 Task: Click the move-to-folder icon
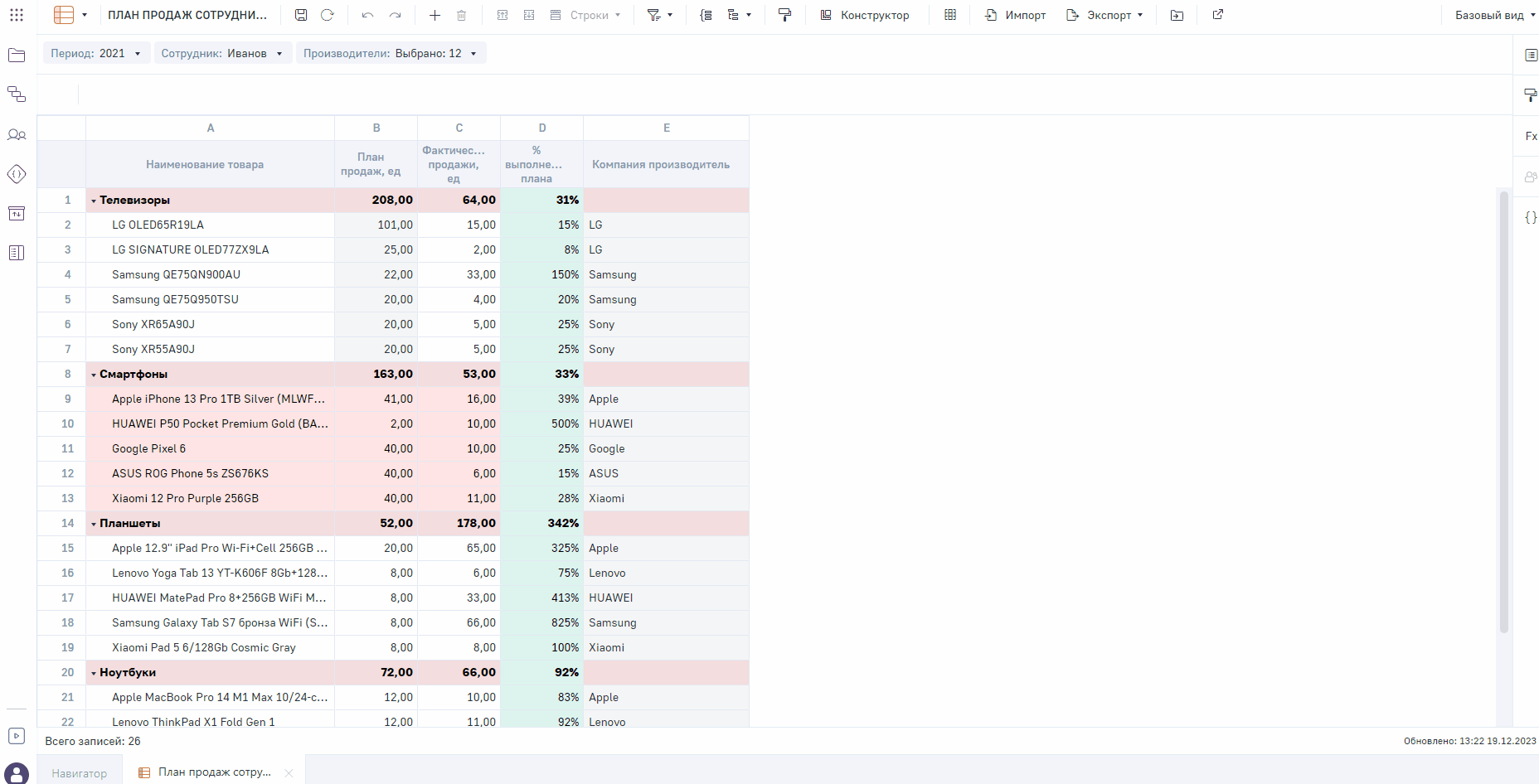click(1177, 15)
